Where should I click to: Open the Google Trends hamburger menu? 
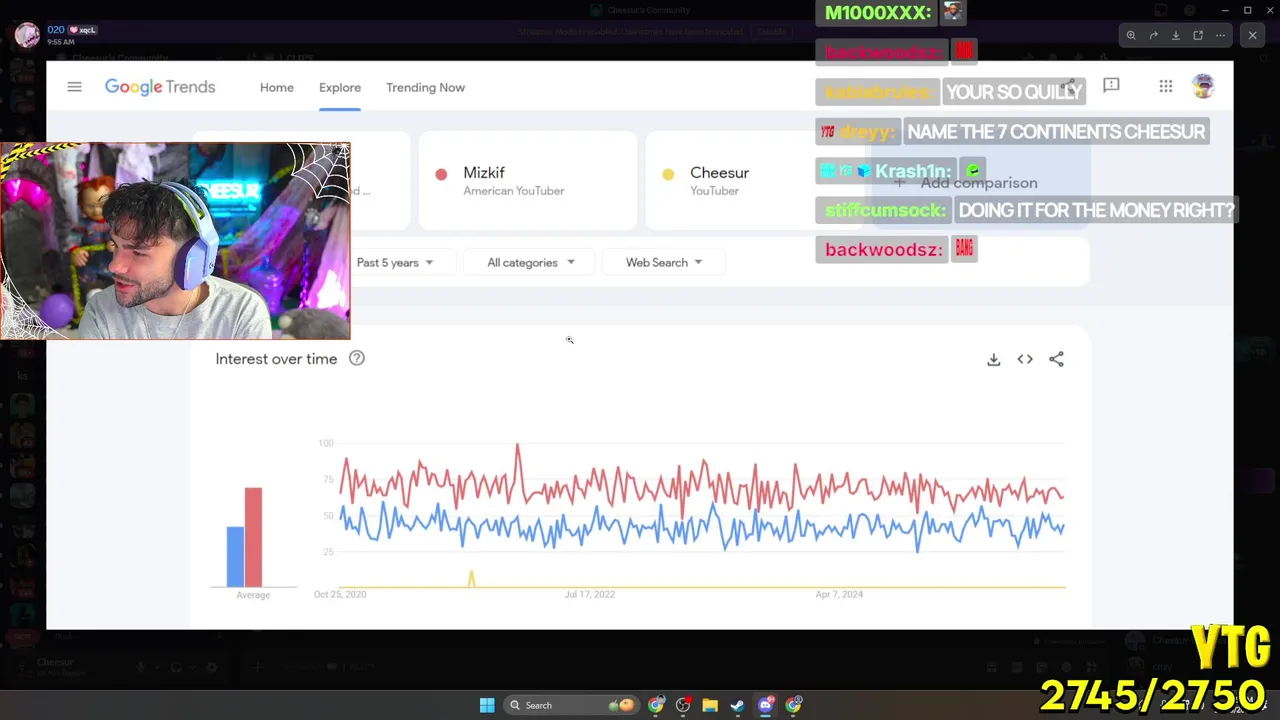[x=74, y=87]
